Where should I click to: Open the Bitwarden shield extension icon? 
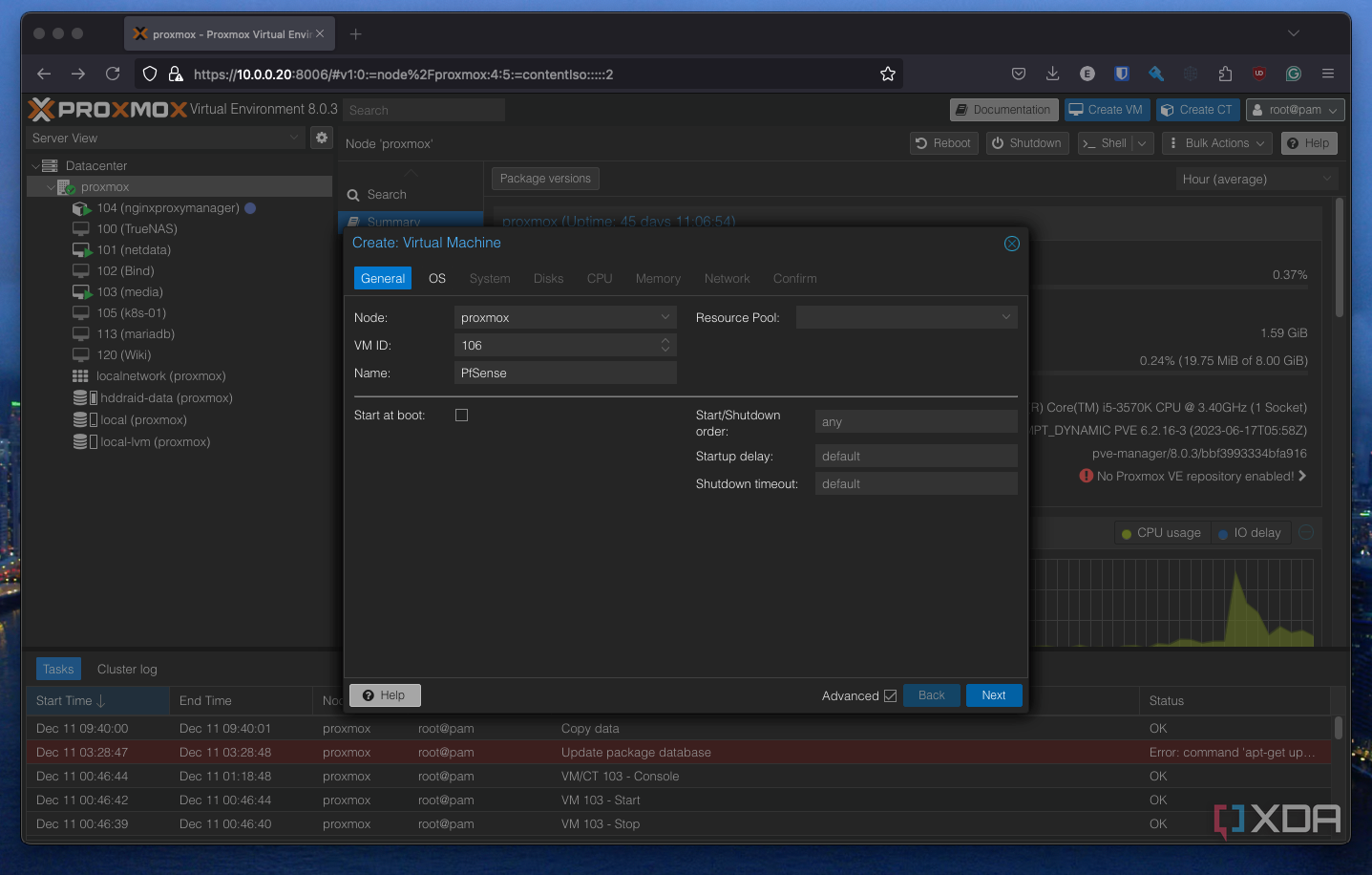click(x=1122, y=74)
